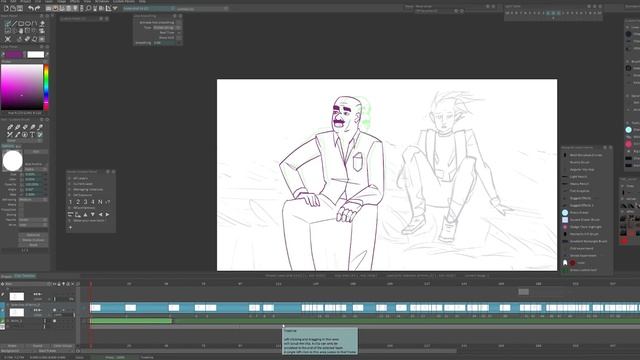Screen dimensions: 640x360
Task: Activate the color picker eyedropper
Action: (x=47, y=54)
